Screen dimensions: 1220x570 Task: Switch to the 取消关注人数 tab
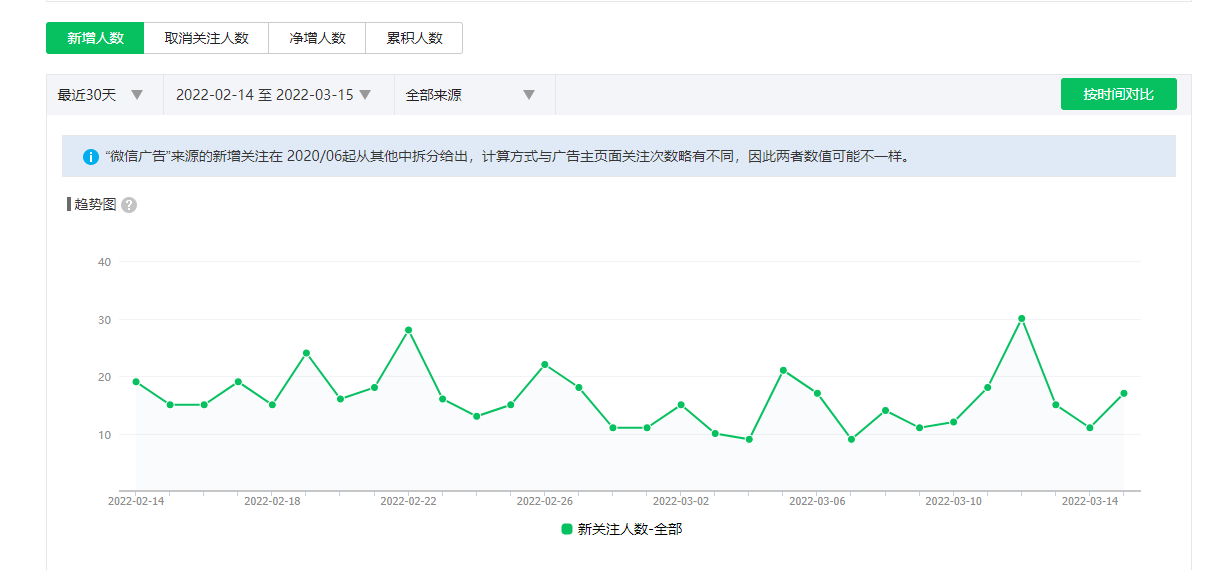[x=206, y=38]
